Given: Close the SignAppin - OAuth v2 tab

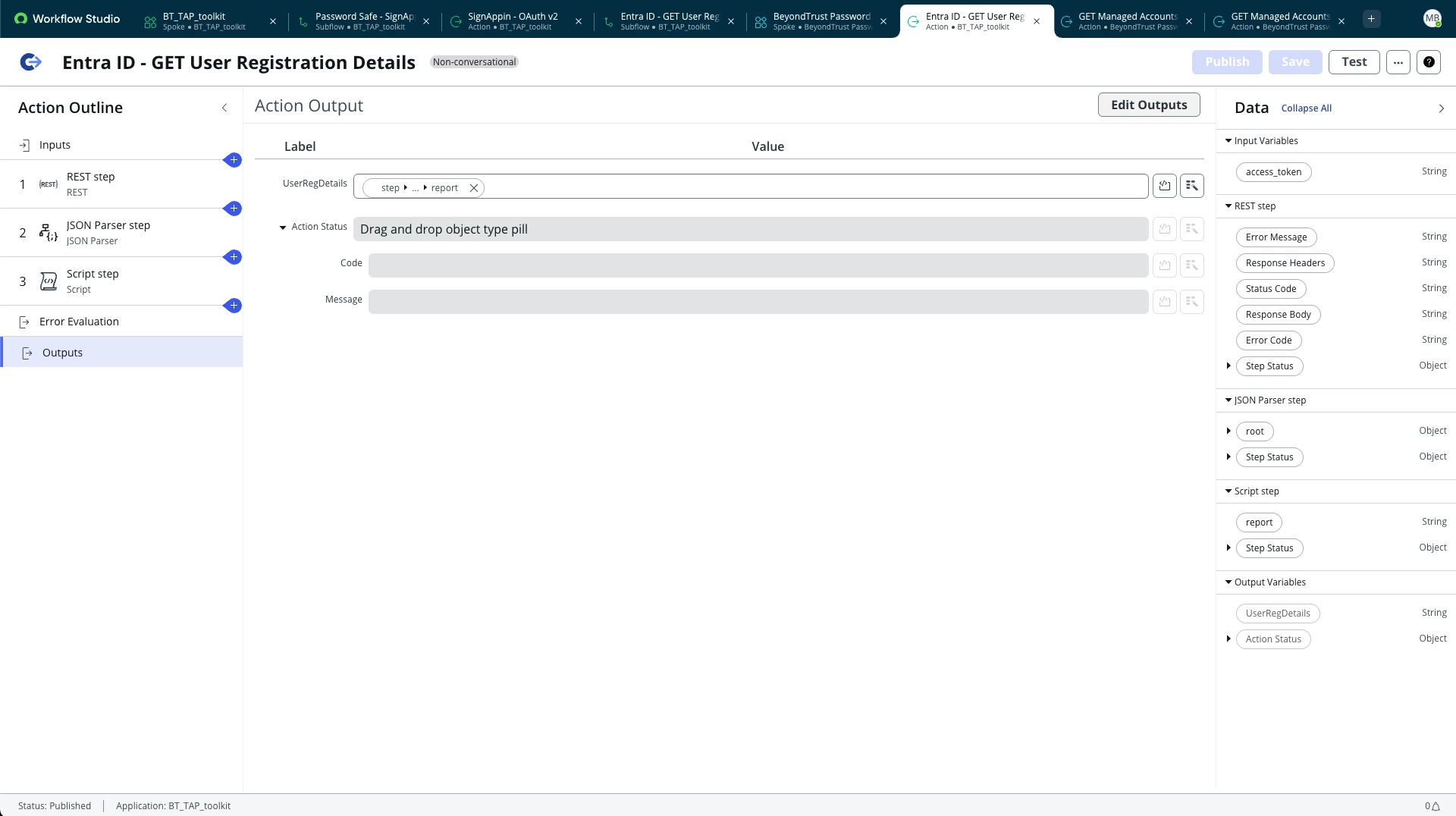Looking at the screenshot, I should tap(579, 21).
